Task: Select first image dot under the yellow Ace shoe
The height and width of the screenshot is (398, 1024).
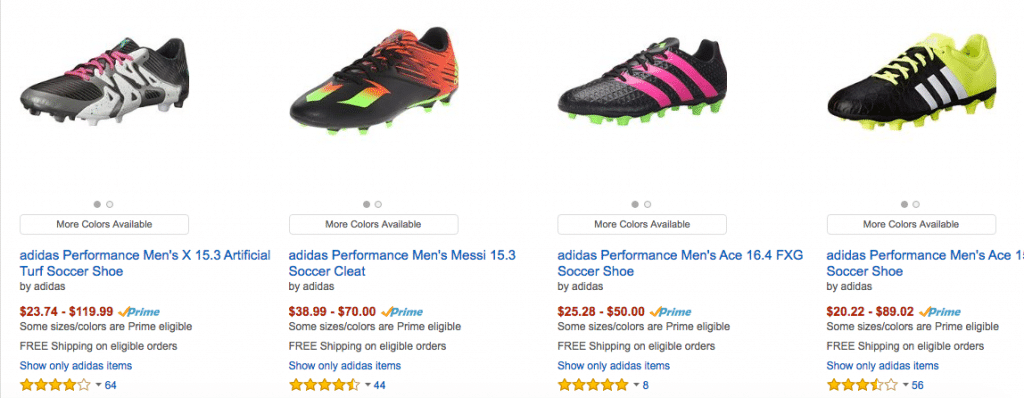Action: coord(904,205)
